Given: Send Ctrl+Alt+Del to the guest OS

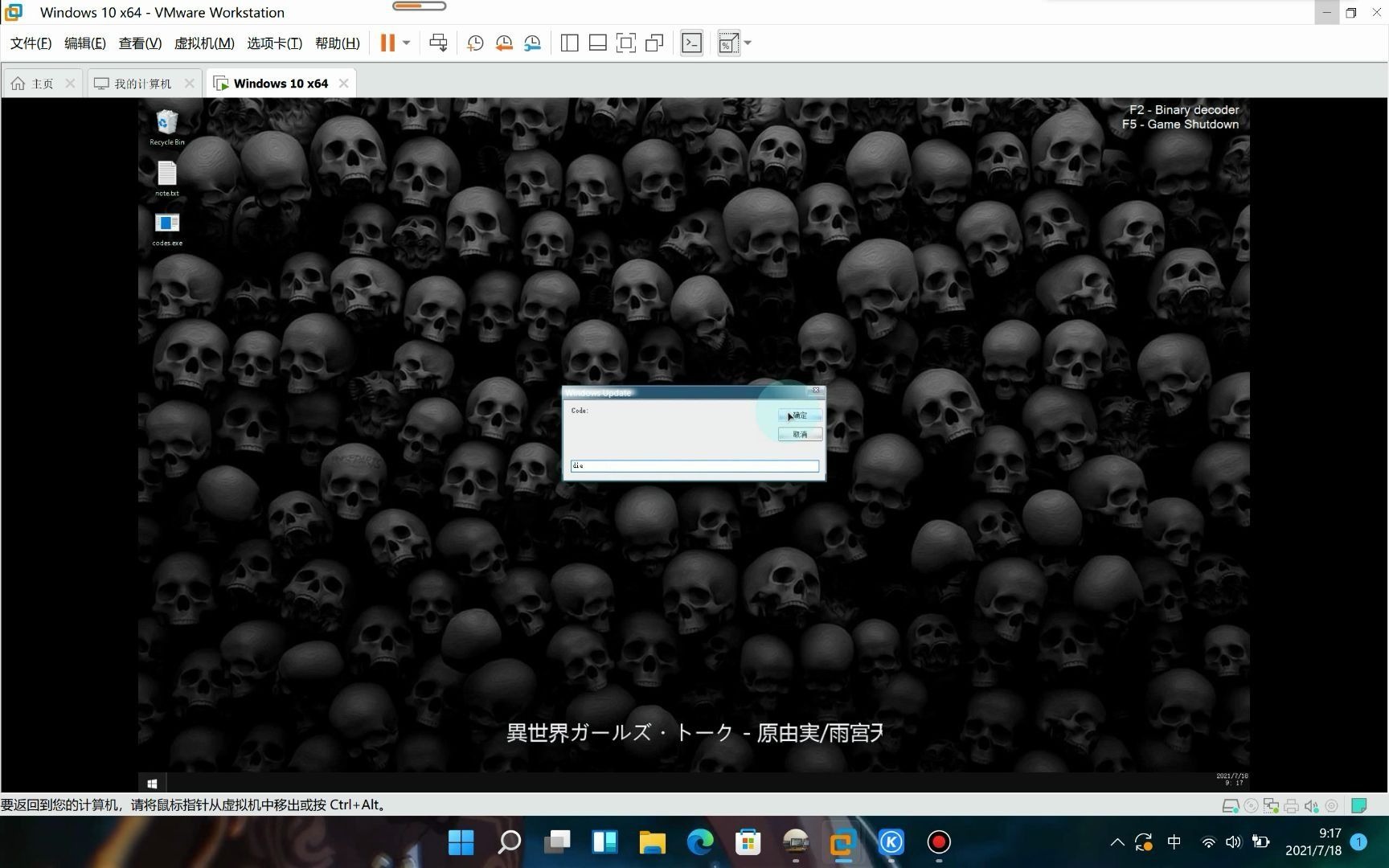Looking at the screenshot, I should pyautogui.click(x=438, y=43).
